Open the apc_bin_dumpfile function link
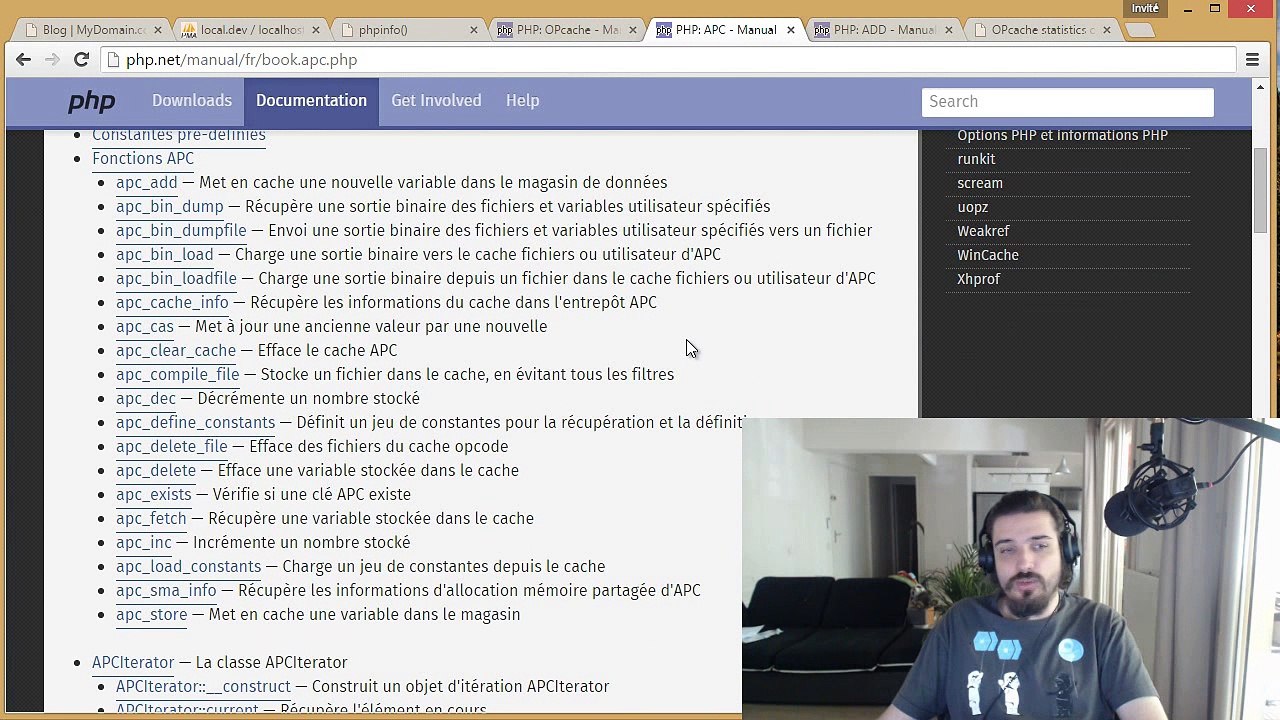The image size is (1280, 720). point(181,231)
